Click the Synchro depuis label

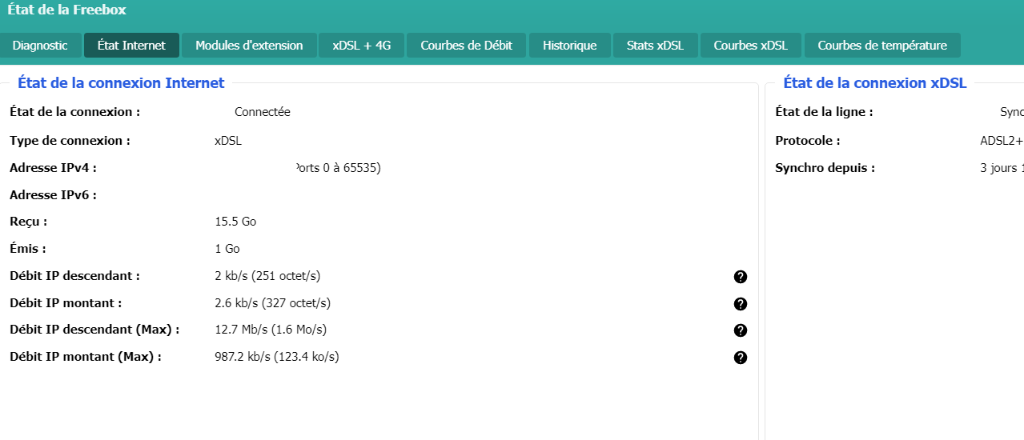[x=825, y=168]
